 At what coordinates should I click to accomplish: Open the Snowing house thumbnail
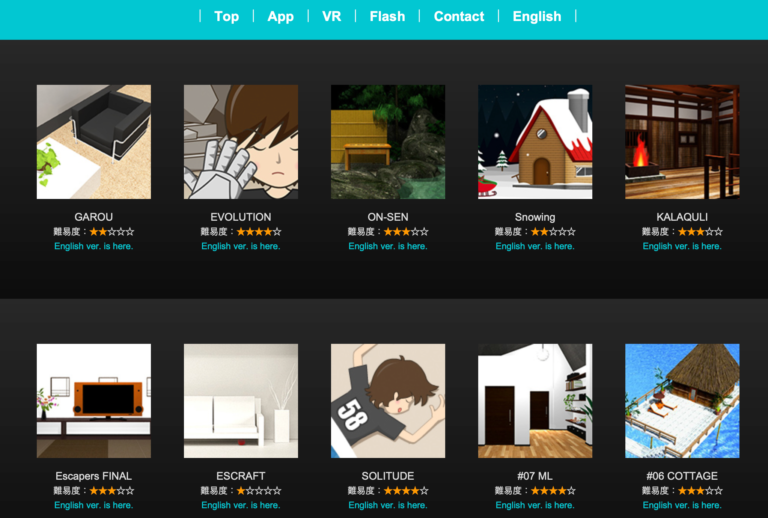pyautogui.click(x=535, y=142)
